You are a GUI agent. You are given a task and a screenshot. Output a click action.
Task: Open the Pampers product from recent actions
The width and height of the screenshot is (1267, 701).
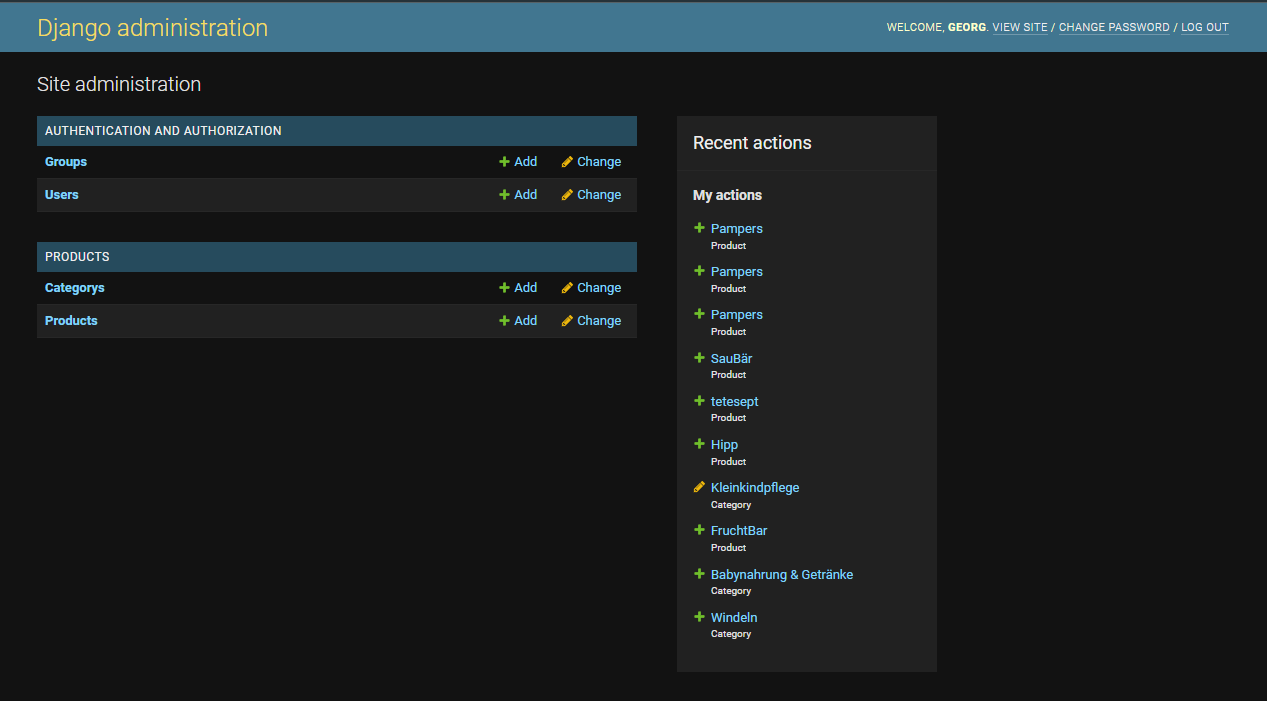coord(736,228)
